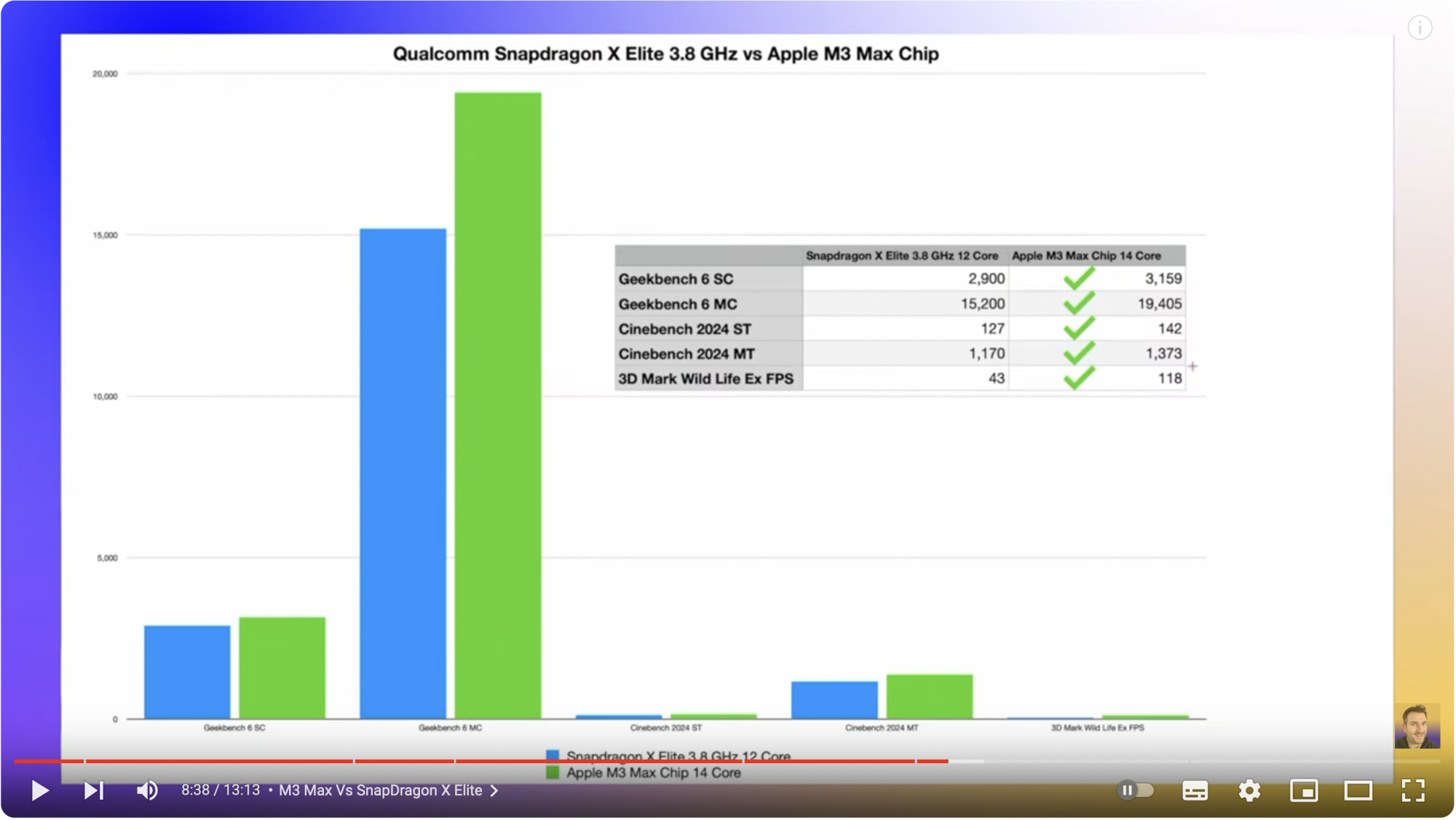The height and width of the screenshot is (820, 1456).
Task: Seek to the start of the progress bar
Action: (x=16, y=762)
